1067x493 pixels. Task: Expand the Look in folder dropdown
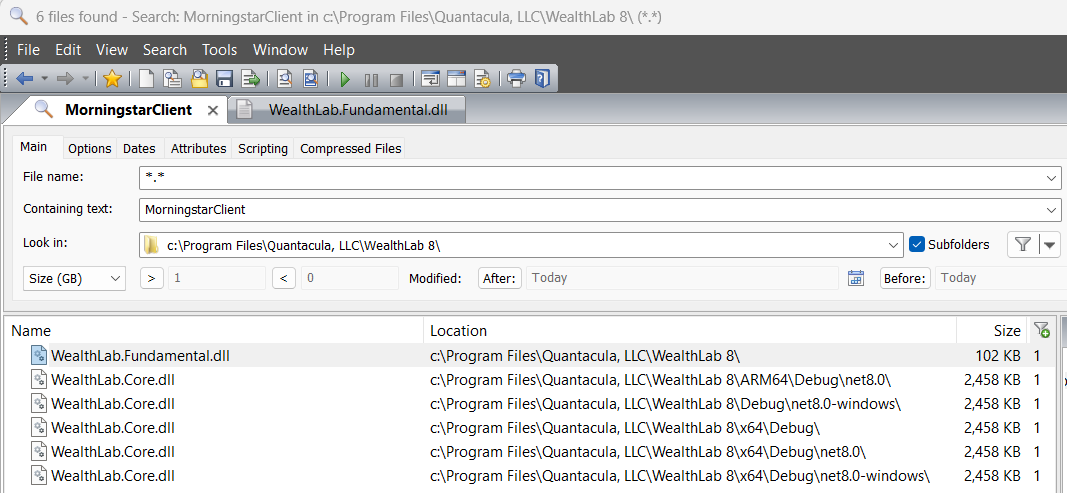894,245
